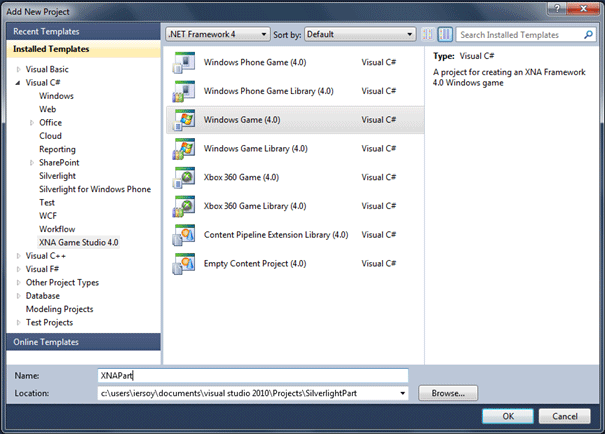This screenshot has height=434, width=605.
Task: Click the Name text field
Action: tap(253, 376)
